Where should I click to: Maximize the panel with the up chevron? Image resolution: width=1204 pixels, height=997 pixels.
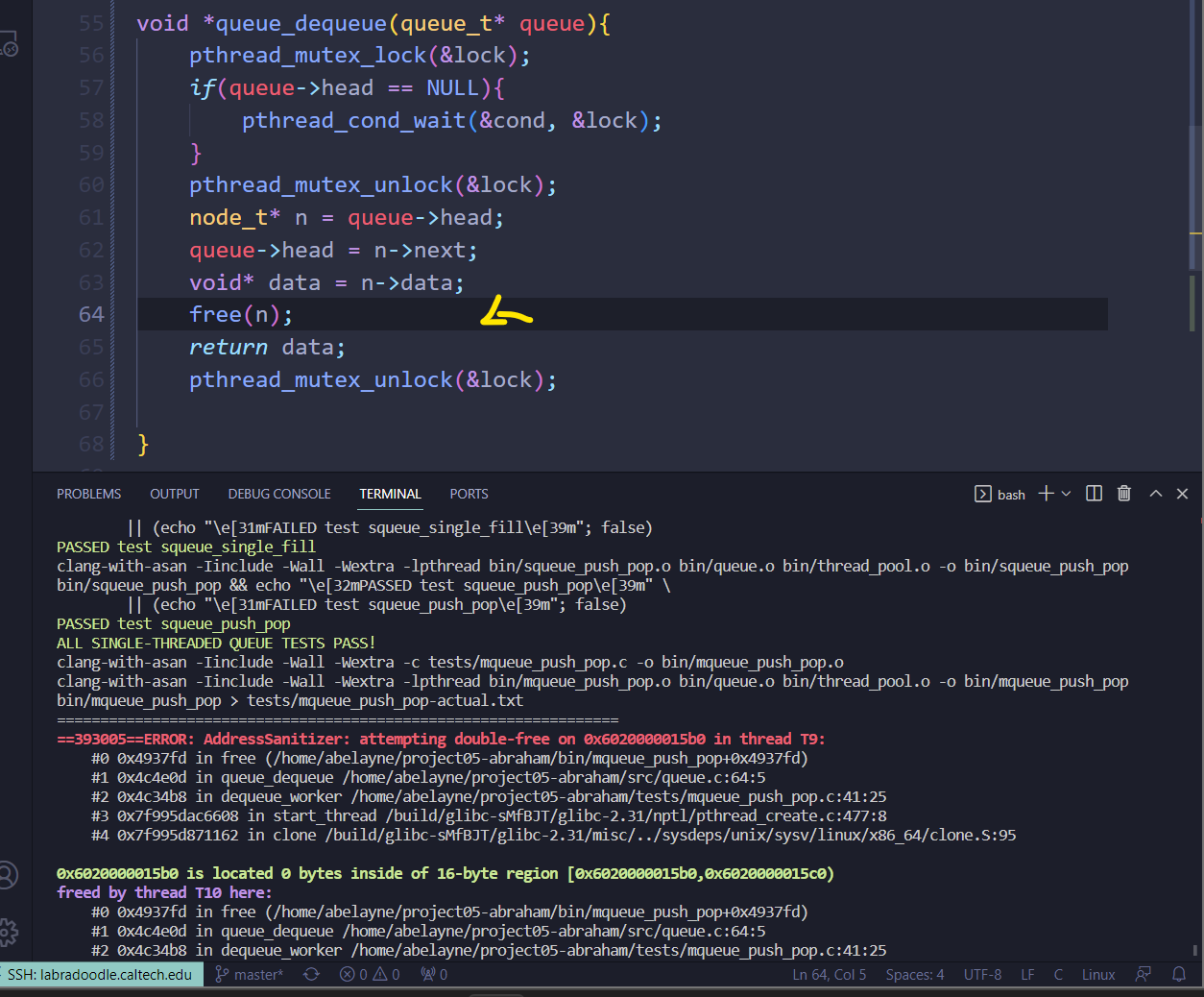[x=1156, y=493]
